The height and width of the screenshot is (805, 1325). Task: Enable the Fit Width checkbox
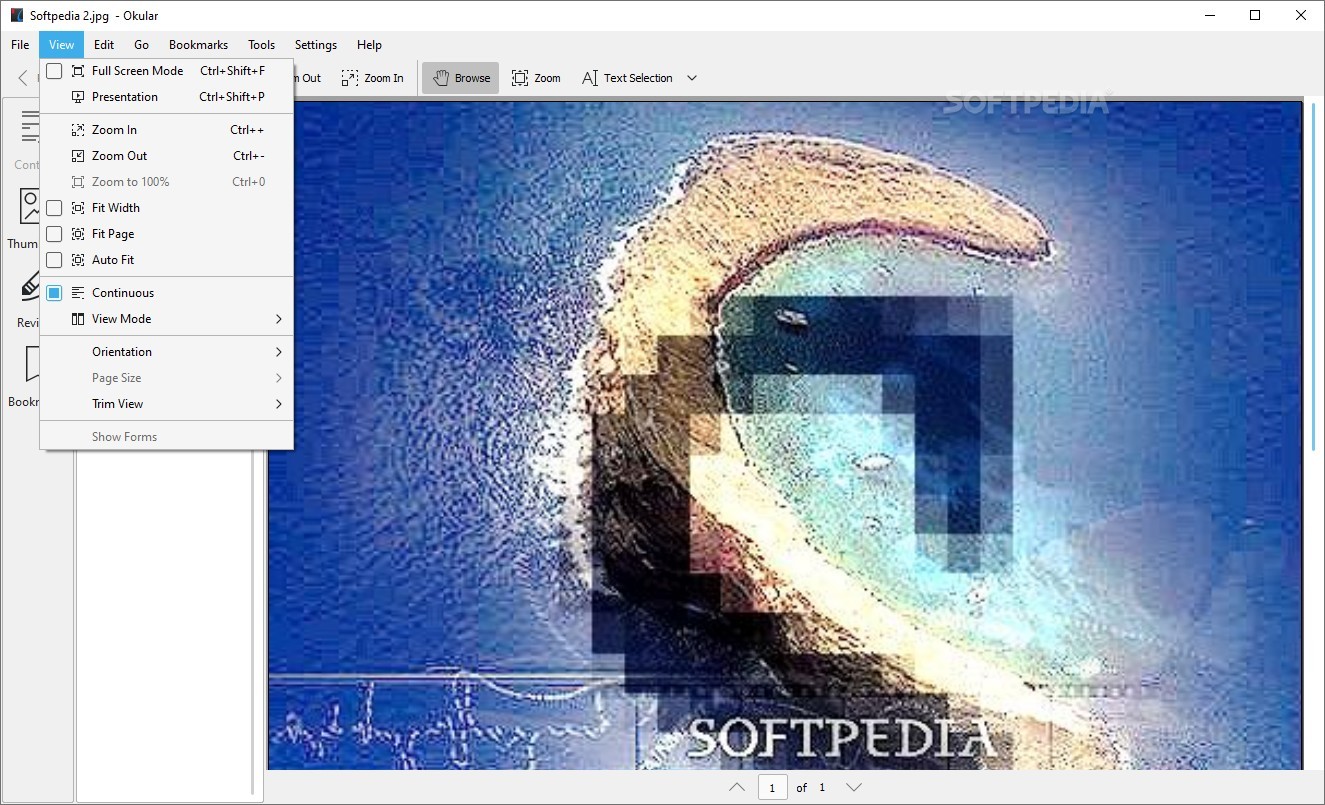tap(54, 208)
